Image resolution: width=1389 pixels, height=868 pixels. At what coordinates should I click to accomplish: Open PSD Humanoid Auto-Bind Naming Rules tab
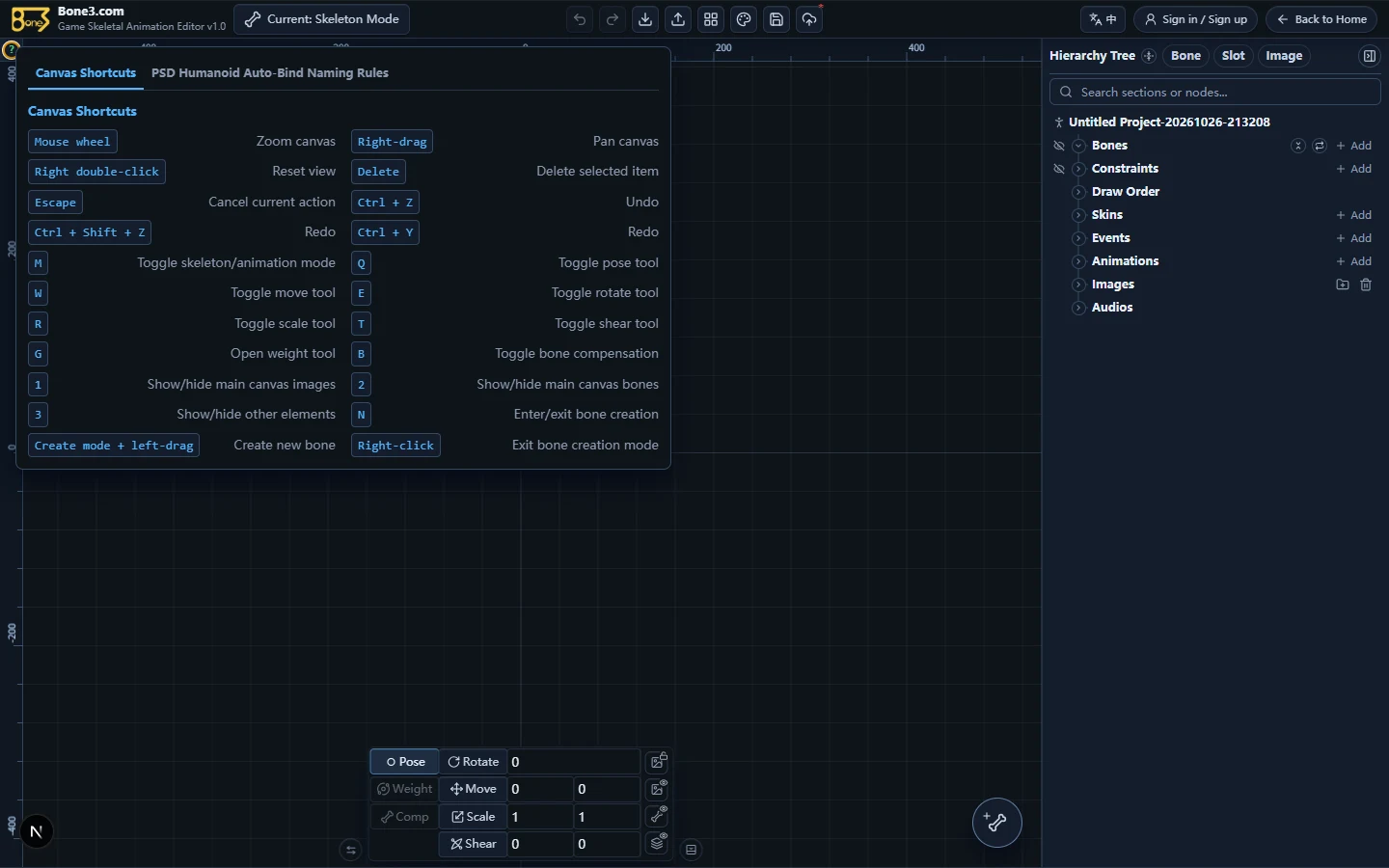[x=270, y=73]
